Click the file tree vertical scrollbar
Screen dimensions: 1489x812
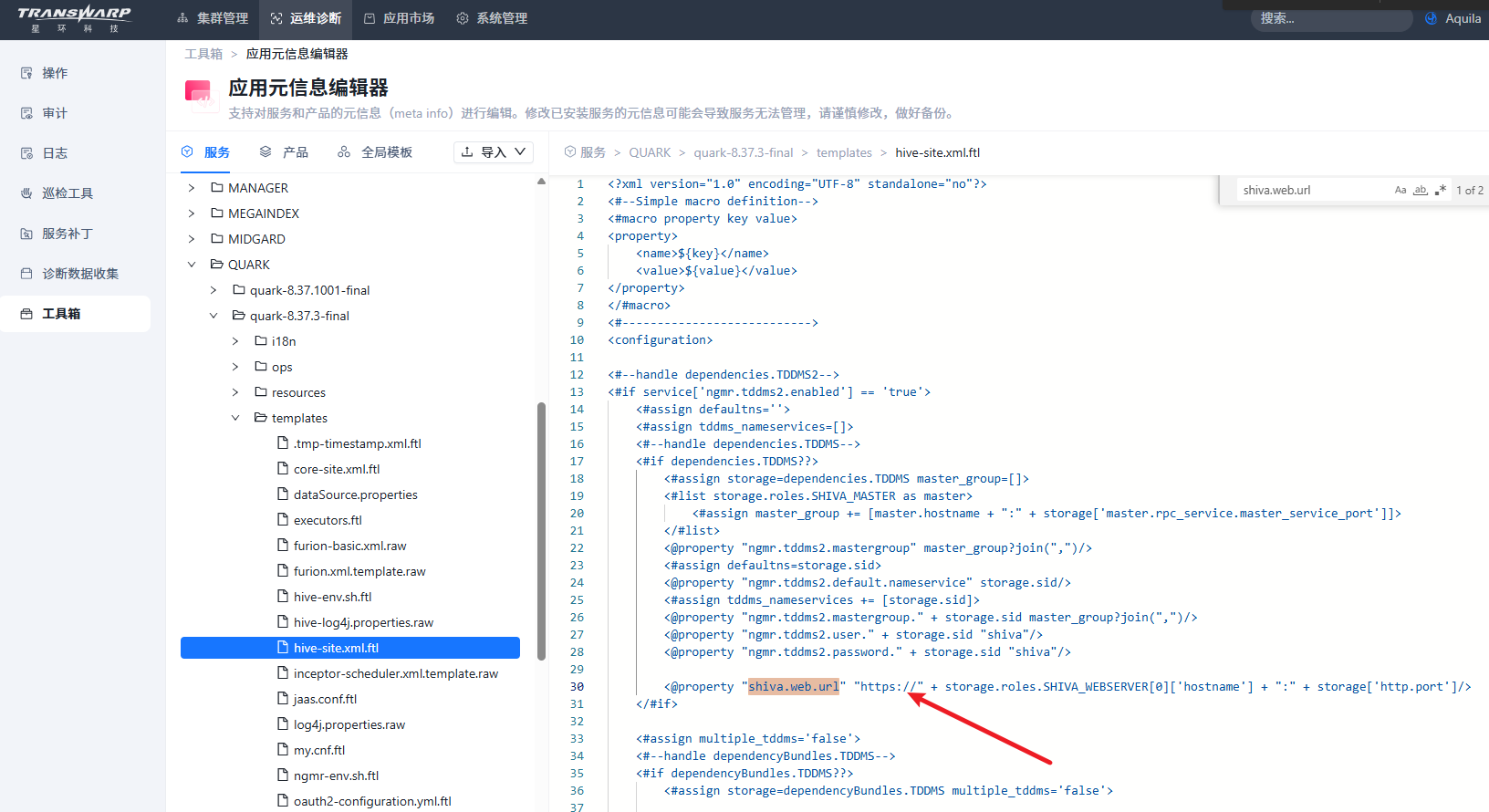coord(541,529)
